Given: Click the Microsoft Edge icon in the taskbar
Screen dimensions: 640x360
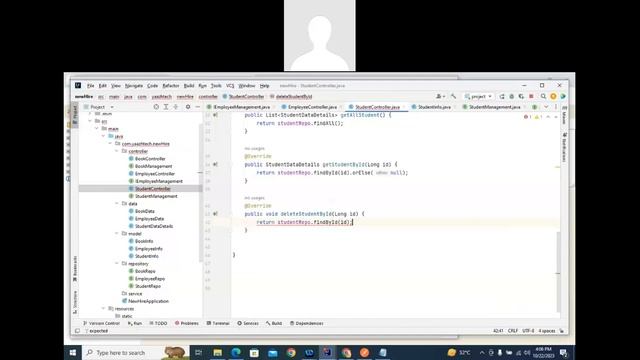Looking at the screenshot, I should pos(236,353).
